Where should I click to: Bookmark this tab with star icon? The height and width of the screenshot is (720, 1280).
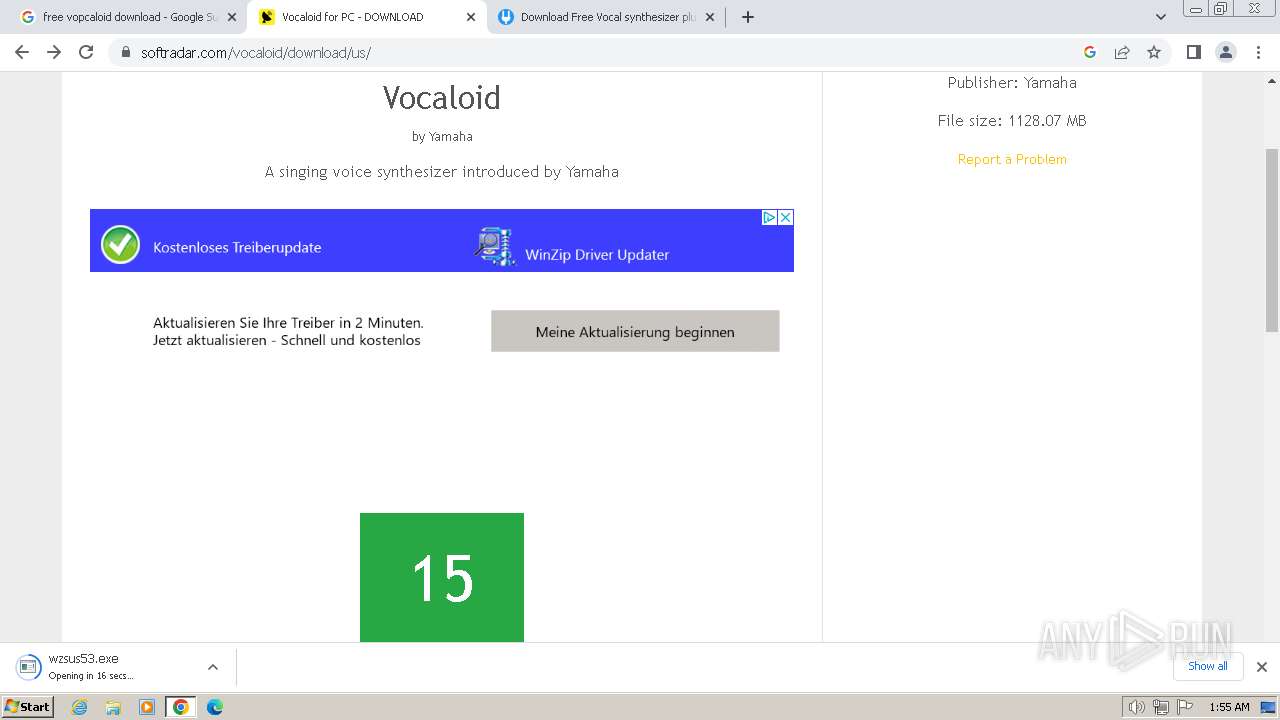click(x=1154, y=52)
